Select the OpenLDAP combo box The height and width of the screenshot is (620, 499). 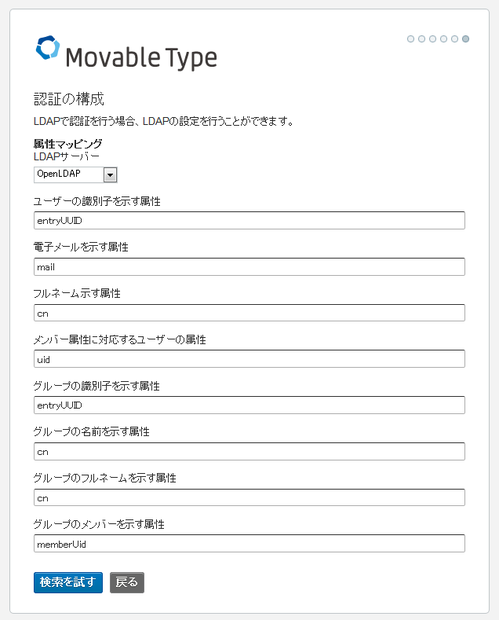(76, 174)
